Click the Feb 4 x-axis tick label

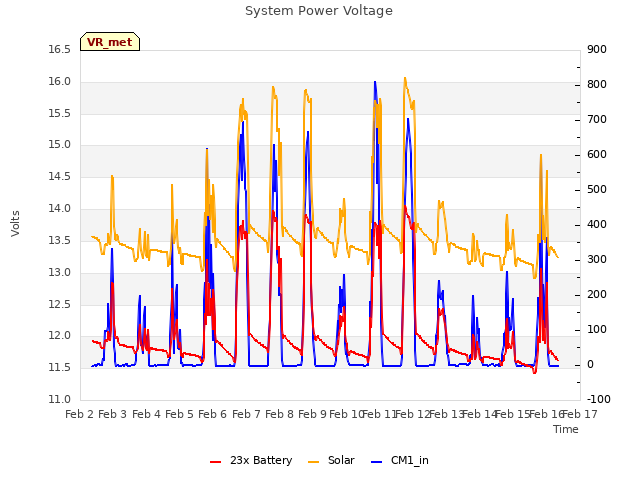click(146, 414)
